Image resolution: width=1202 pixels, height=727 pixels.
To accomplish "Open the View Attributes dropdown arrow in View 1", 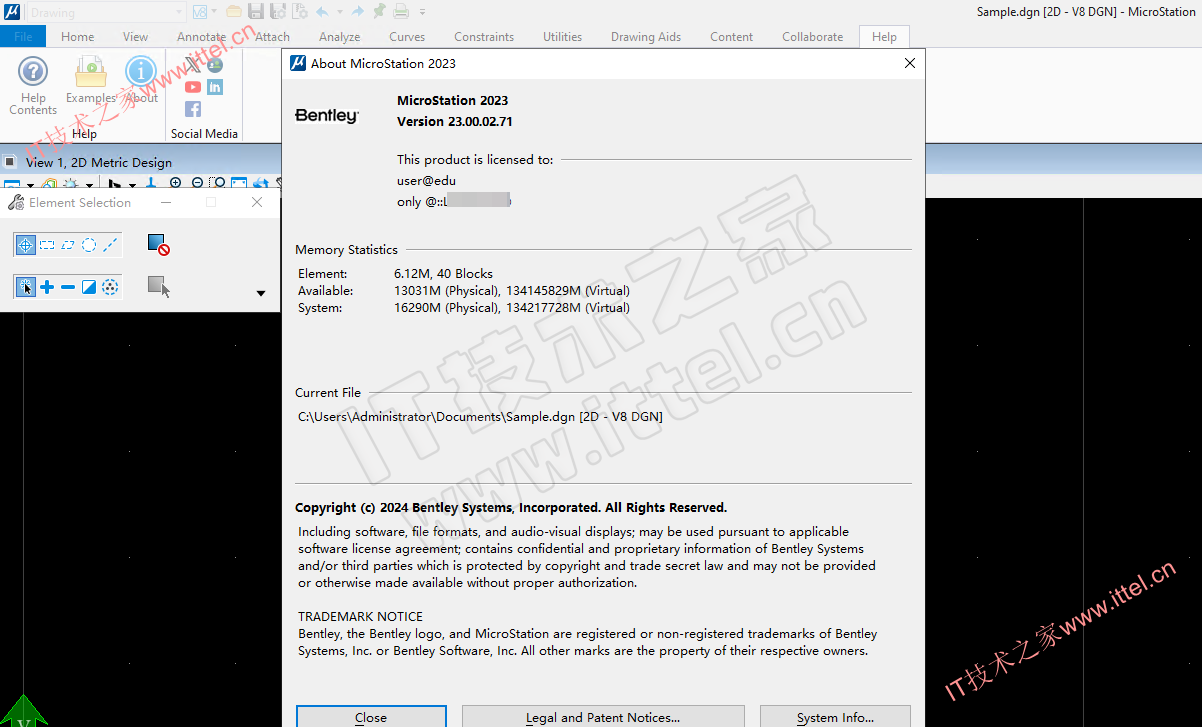I will point(30,186).
